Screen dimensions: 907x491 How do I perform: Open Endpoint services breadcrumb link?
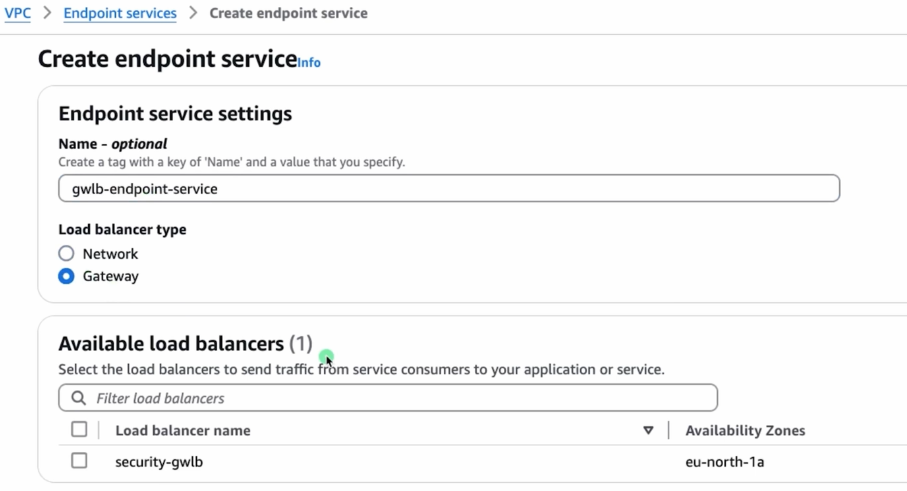pos(120,13)
